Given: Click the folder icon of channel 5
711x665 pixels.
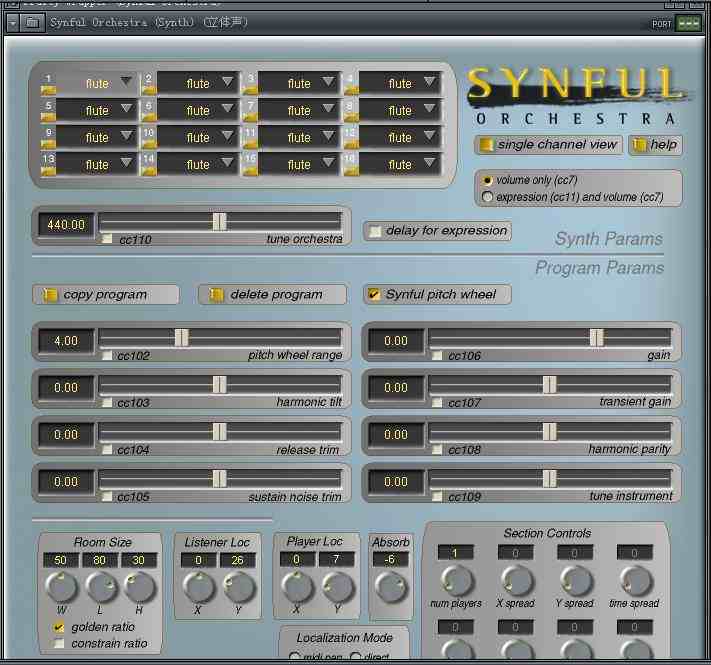Looking at the screenshot, I should pyautogui.click(x=48, y=117).
